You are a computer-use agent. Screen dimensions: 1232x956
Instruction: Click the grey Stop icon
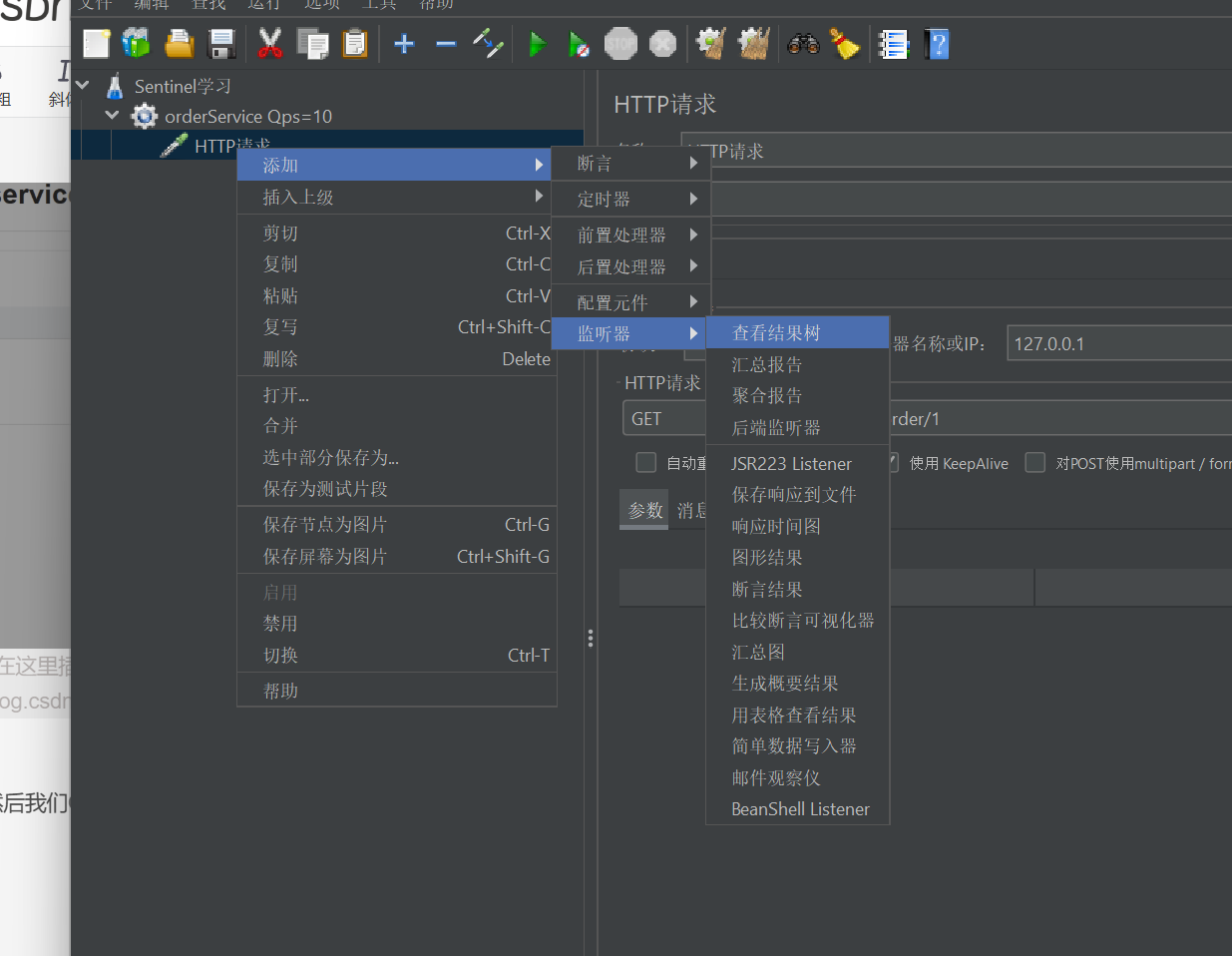(620, 44)
